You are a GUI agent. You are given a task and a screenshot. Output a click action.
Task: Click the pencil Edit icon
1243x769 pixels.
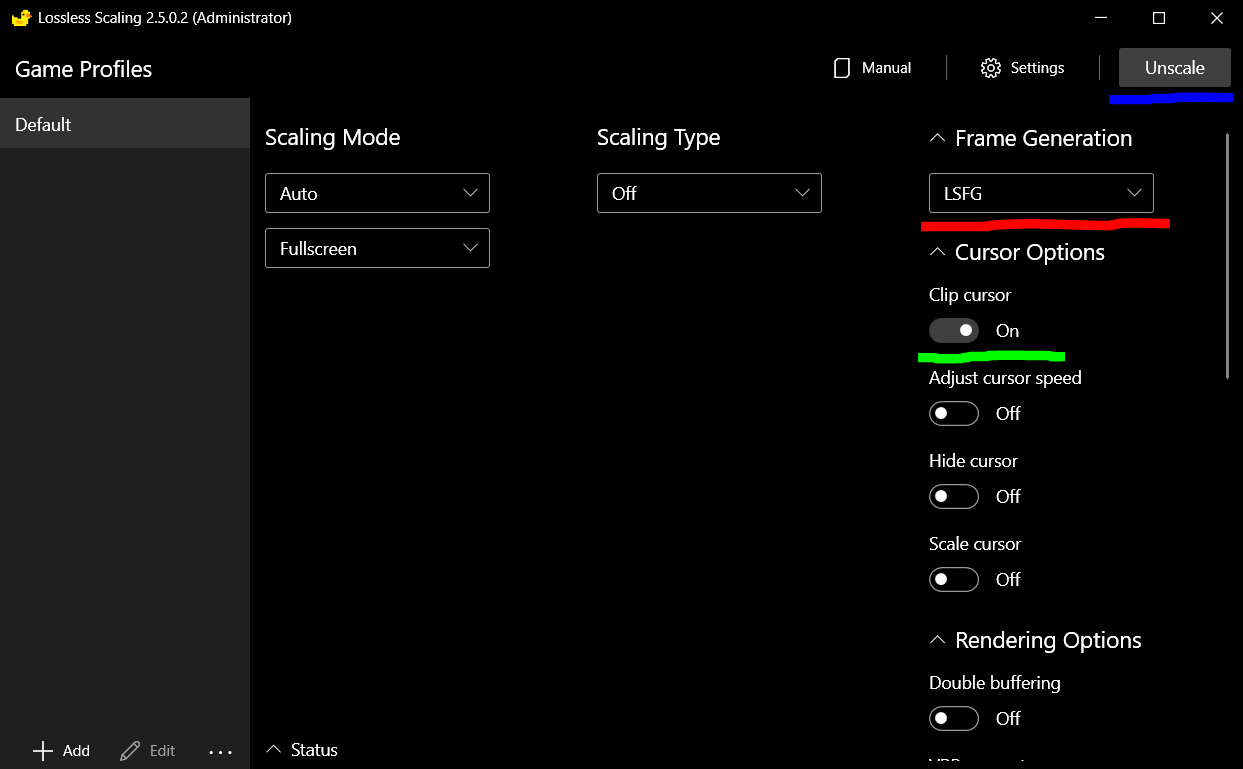click(x=130, y=751)
